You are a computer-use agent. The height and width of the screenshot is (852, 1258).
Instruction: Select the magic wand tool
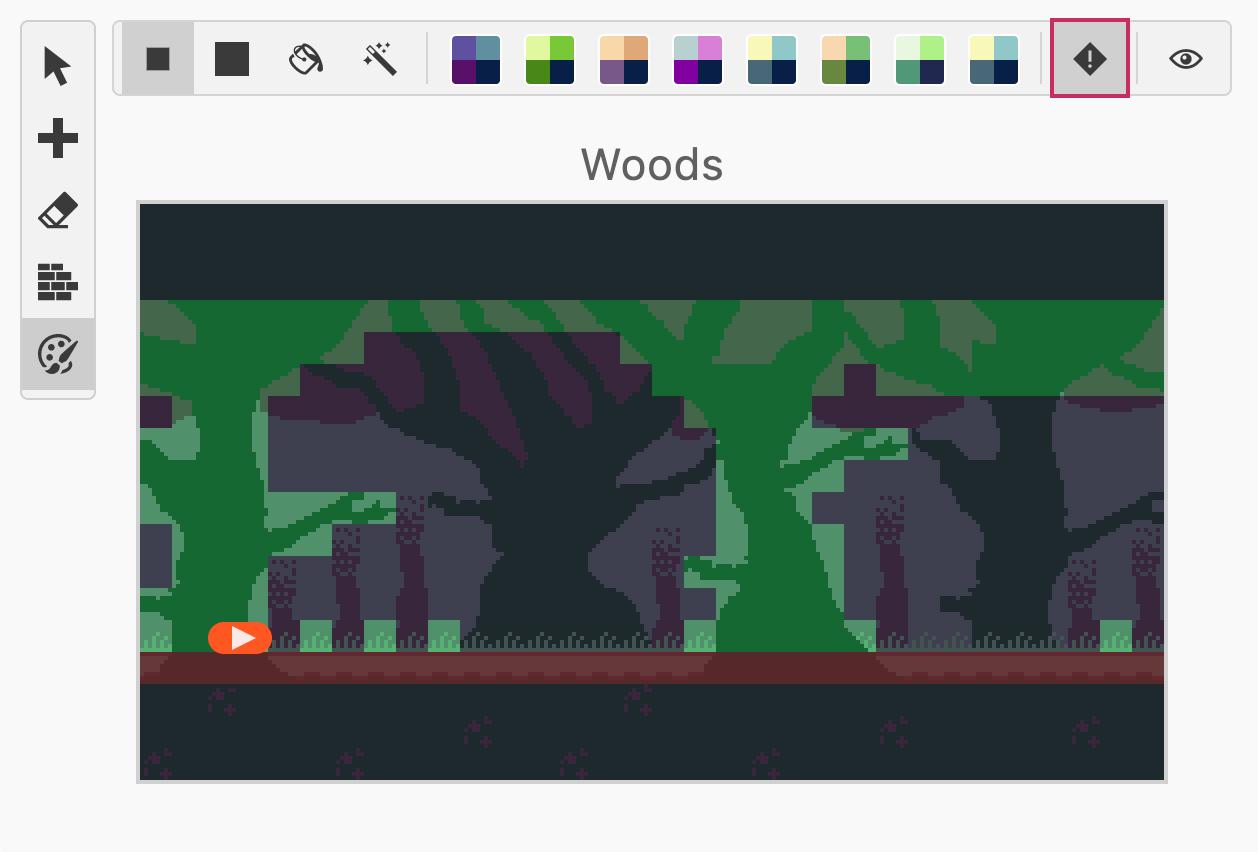[380, 59]
